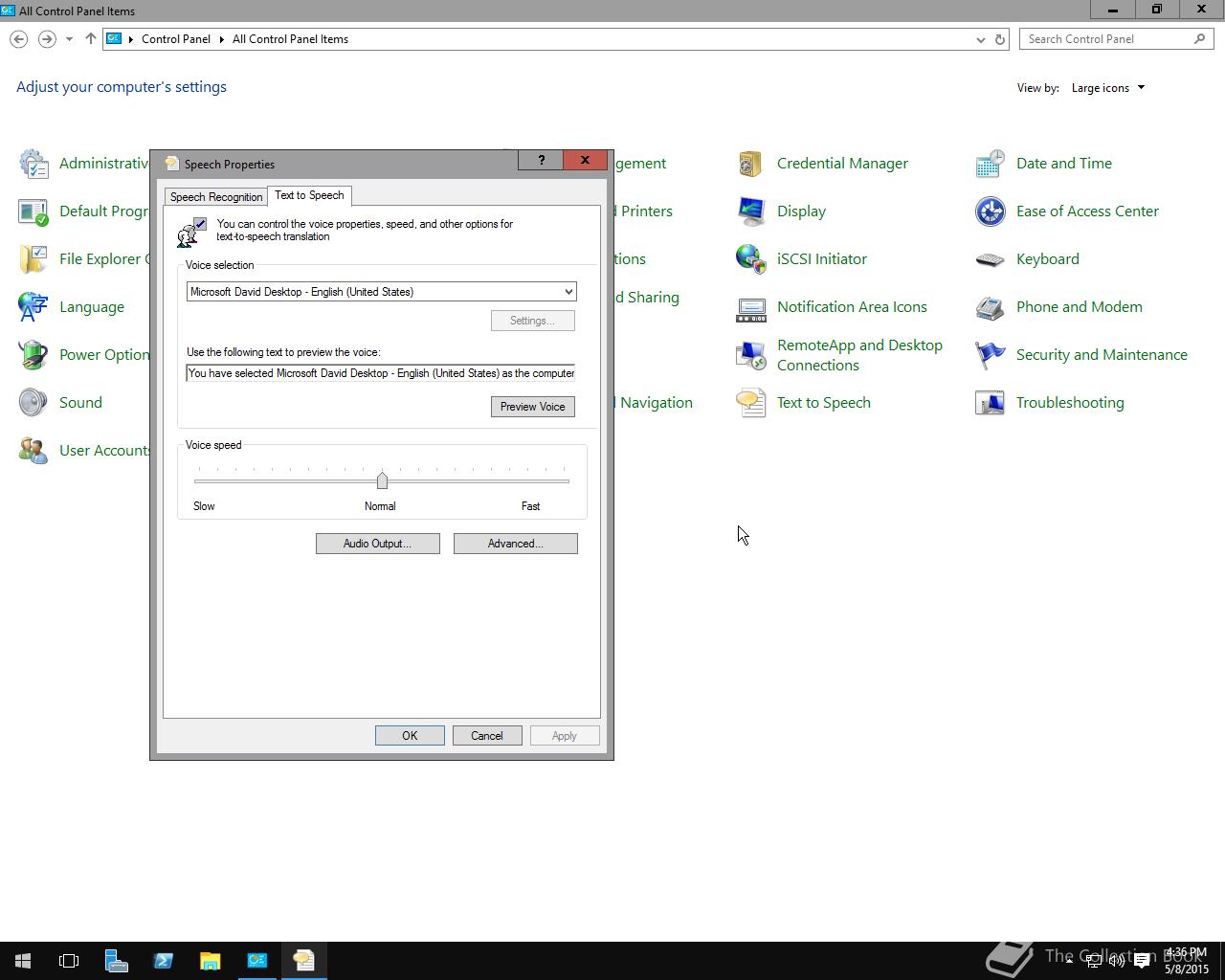Open Ease of Access Center icon
The height and width of the screenshot is (980, 1225).
[x=991, y=212]
